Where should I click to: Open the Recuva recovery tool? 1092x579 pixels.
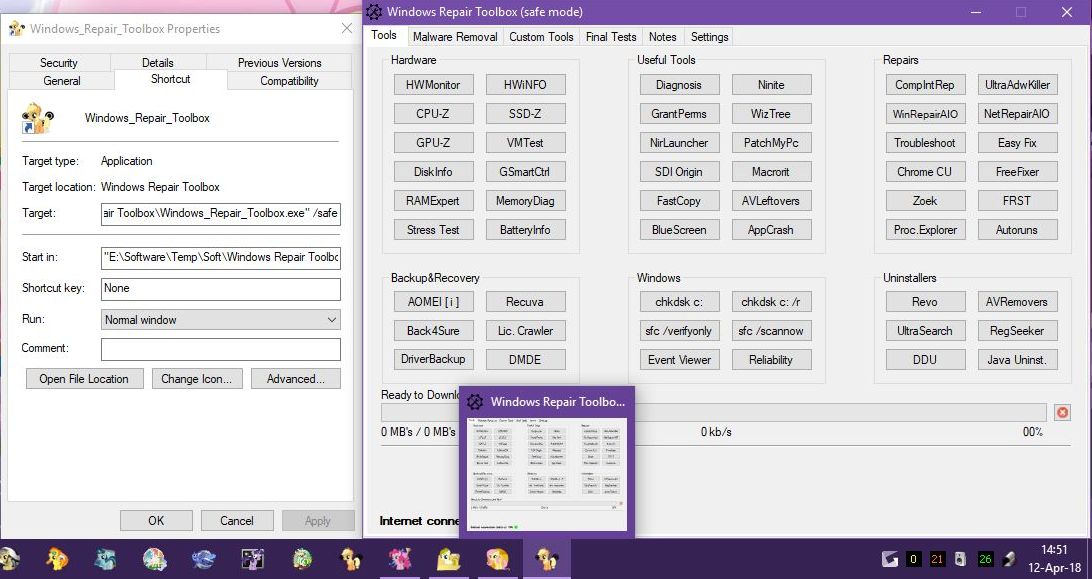click(525, 302)
